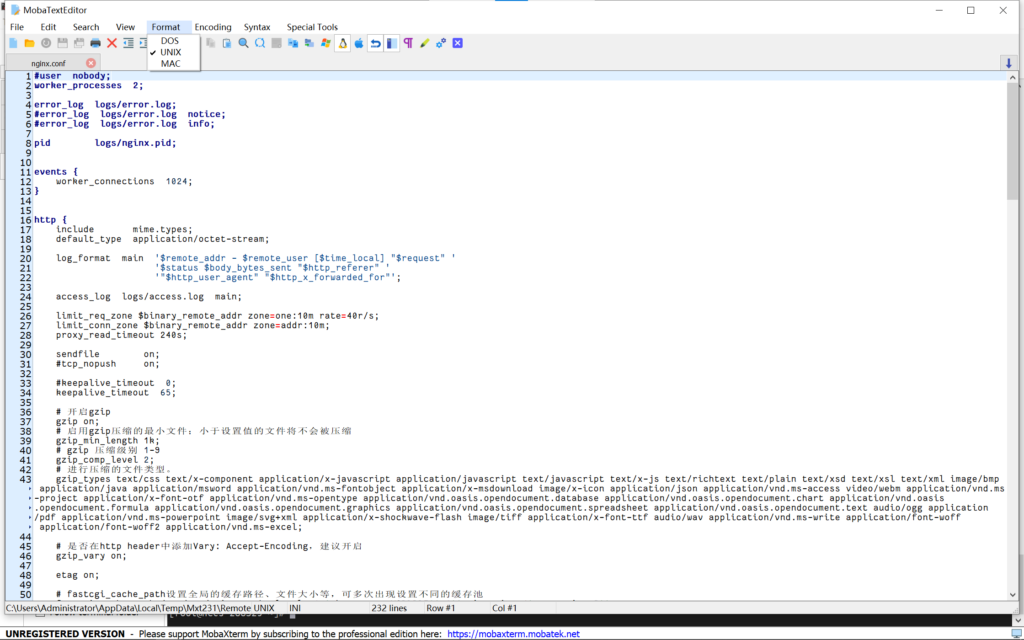This screenshot has width=1024, height=640.
Task: Click the red X delete icon
Action: (x=112, y=43)
